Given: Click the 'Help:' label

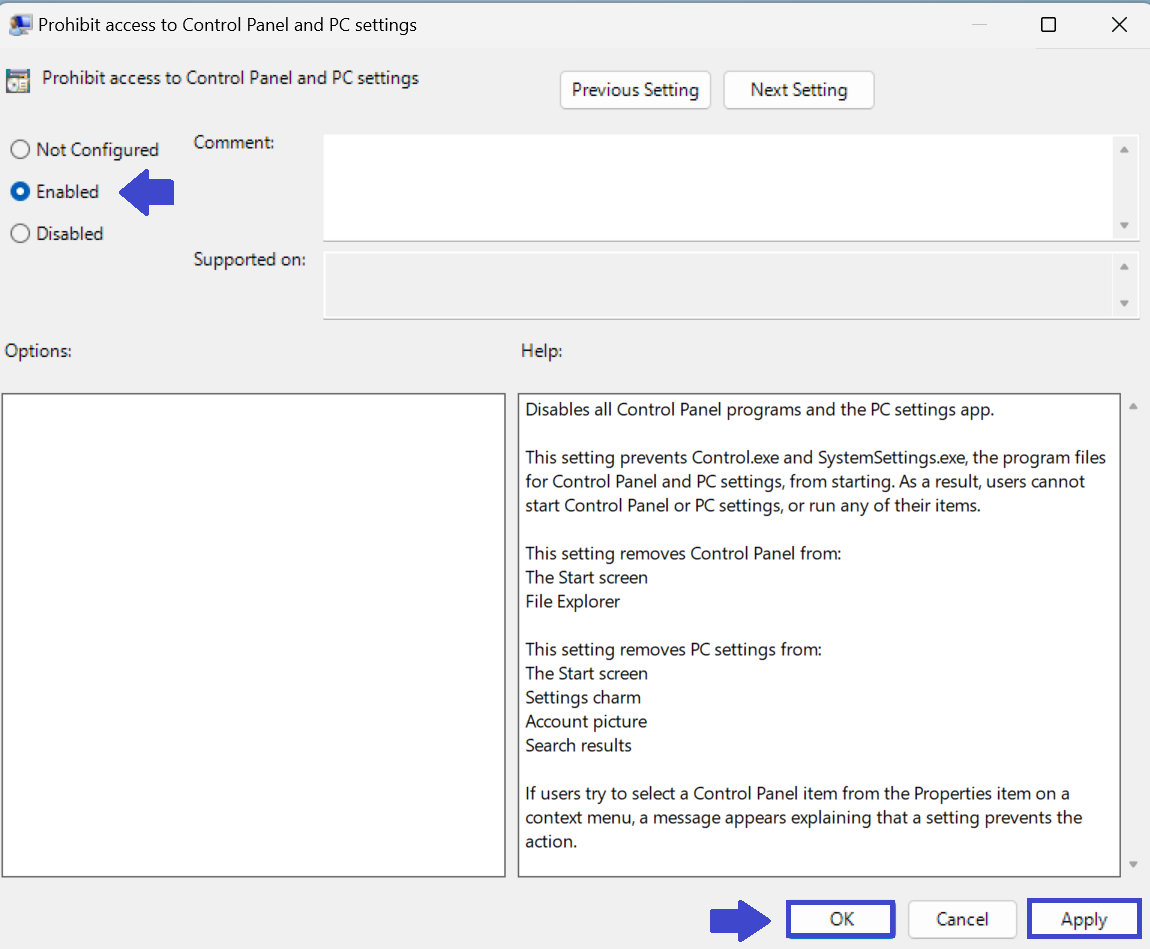Looking at the screenshot, I should [541, 351].
